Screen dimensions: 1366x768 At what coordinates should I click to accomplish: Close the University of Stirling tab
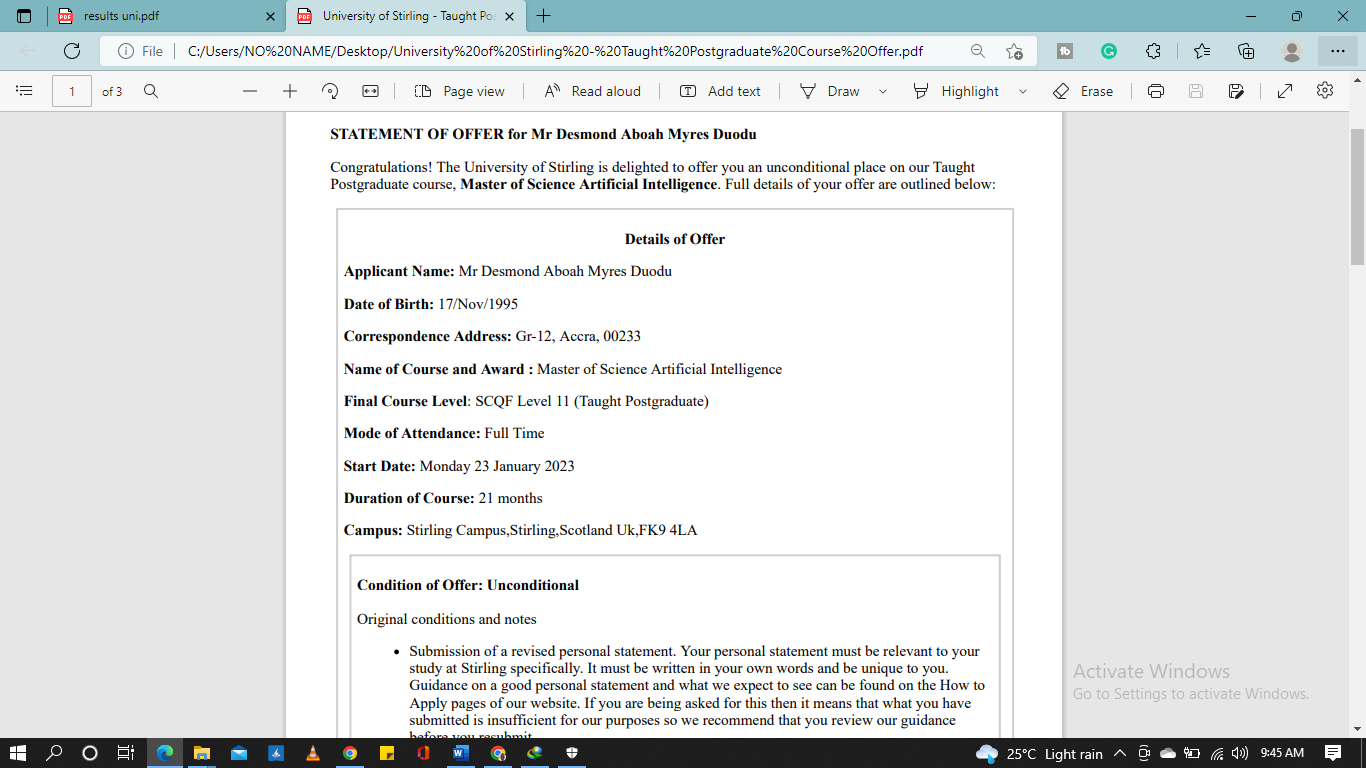[510, 16]
